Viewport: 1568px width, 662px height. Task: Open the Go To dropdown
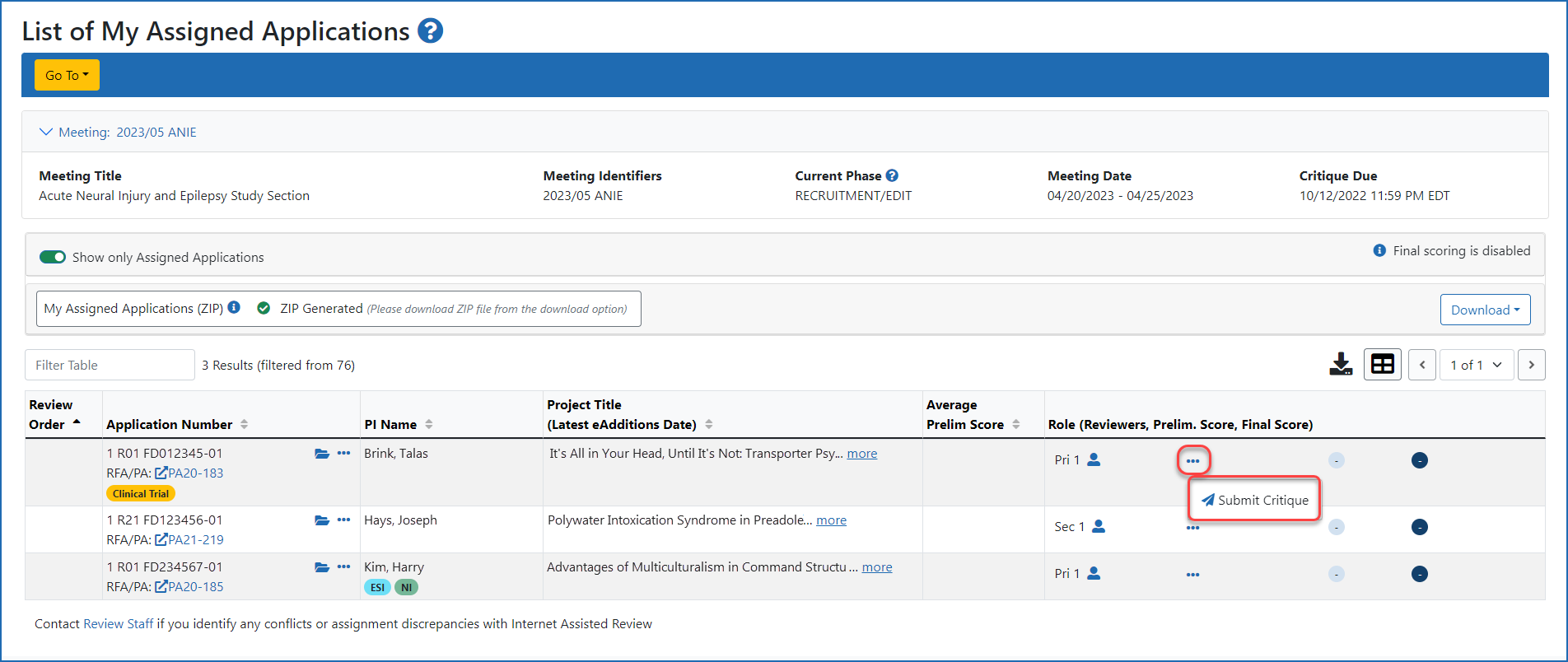pos(67,75)
